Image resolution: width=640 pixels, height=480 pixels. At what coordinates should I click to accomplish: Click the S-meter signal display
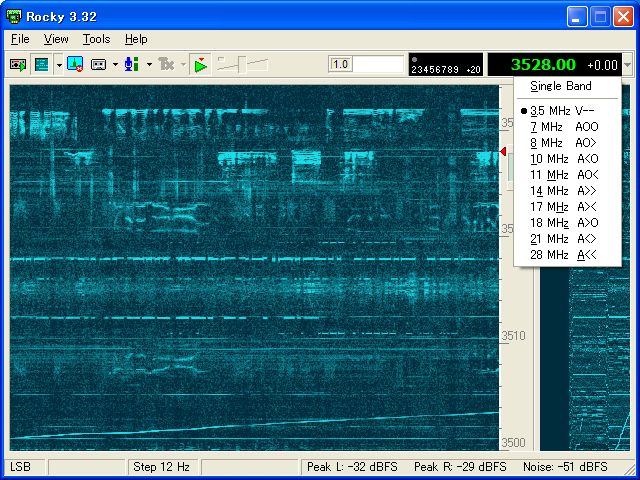[446, 64]
